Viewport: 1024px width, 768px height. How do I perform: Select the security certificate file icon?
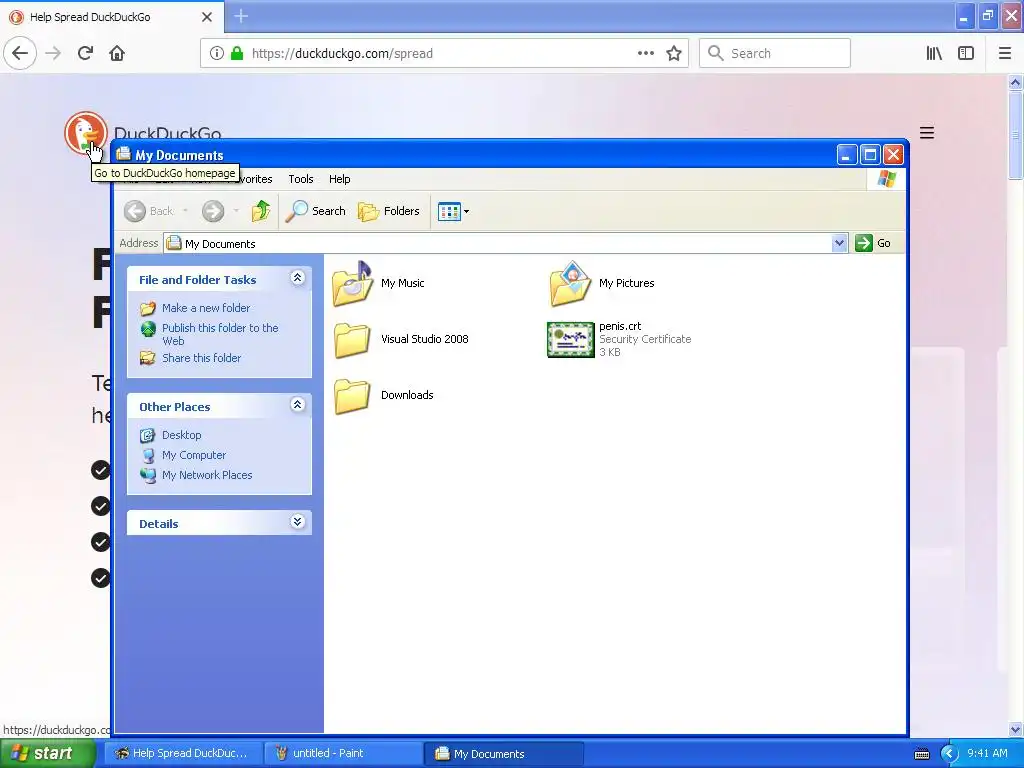(x=570, y=340)
